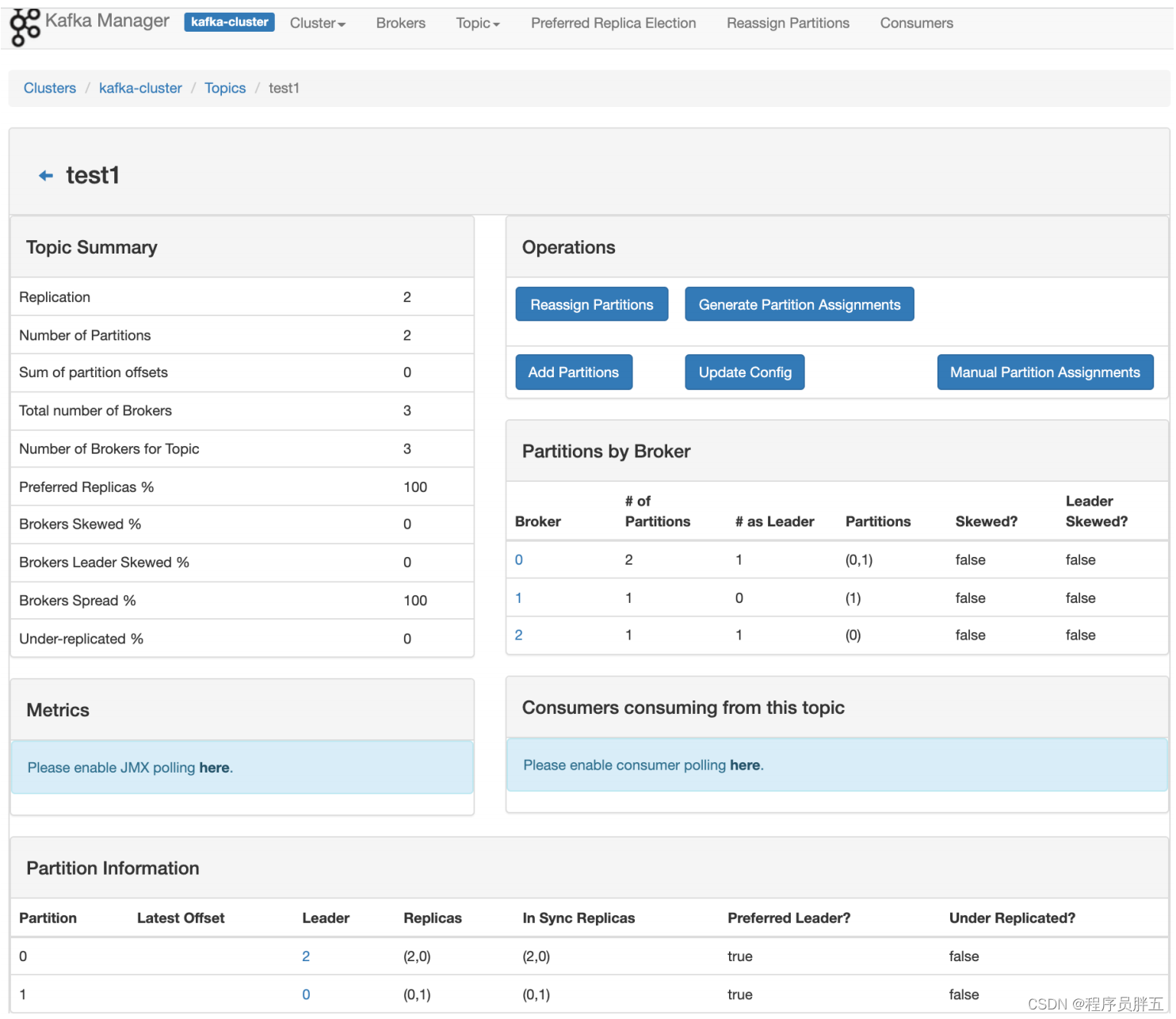Click the test1 breadcrumb text
The height and width of the screenshot is (1019, 1176).
click(284, 88)
